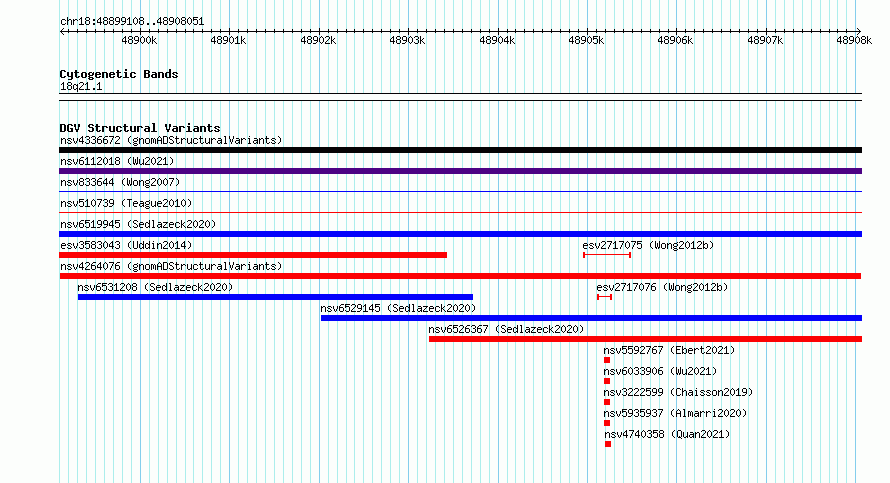This screenshot has width=890, height=483.
Task: Select the thin blue nsv833644 line
Action: pos(460,192)
